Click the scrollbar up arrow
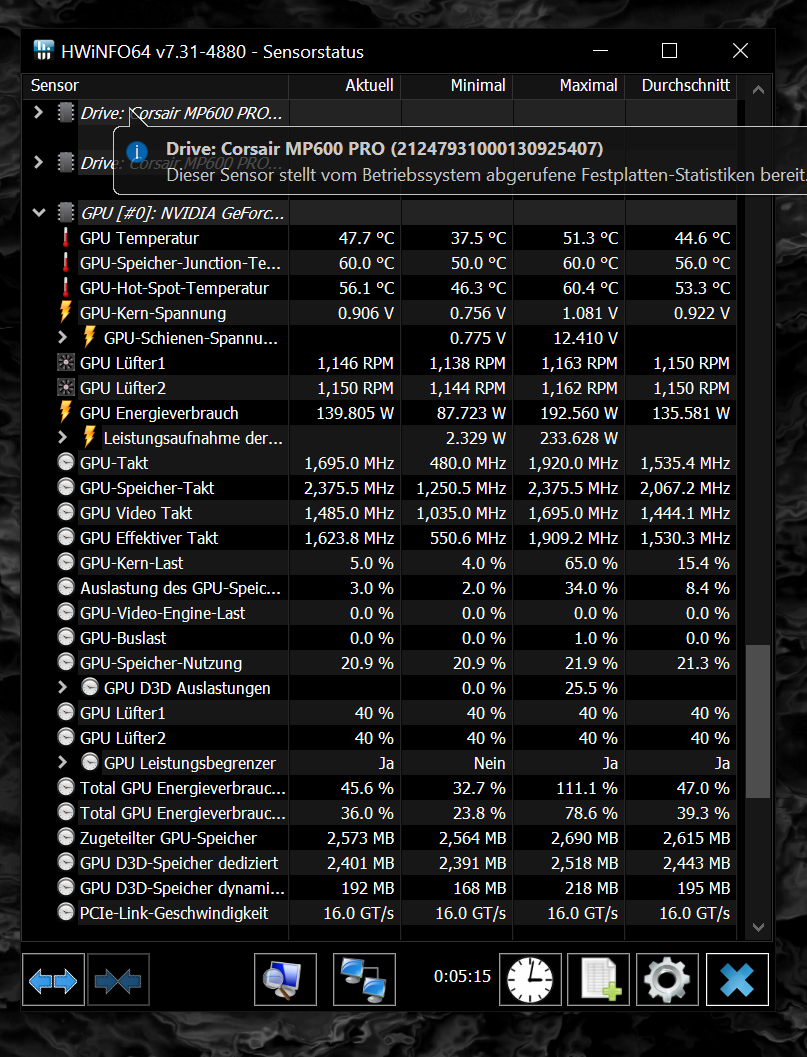Viewport: 807px width, 1057px height. (x=758, y=89)
